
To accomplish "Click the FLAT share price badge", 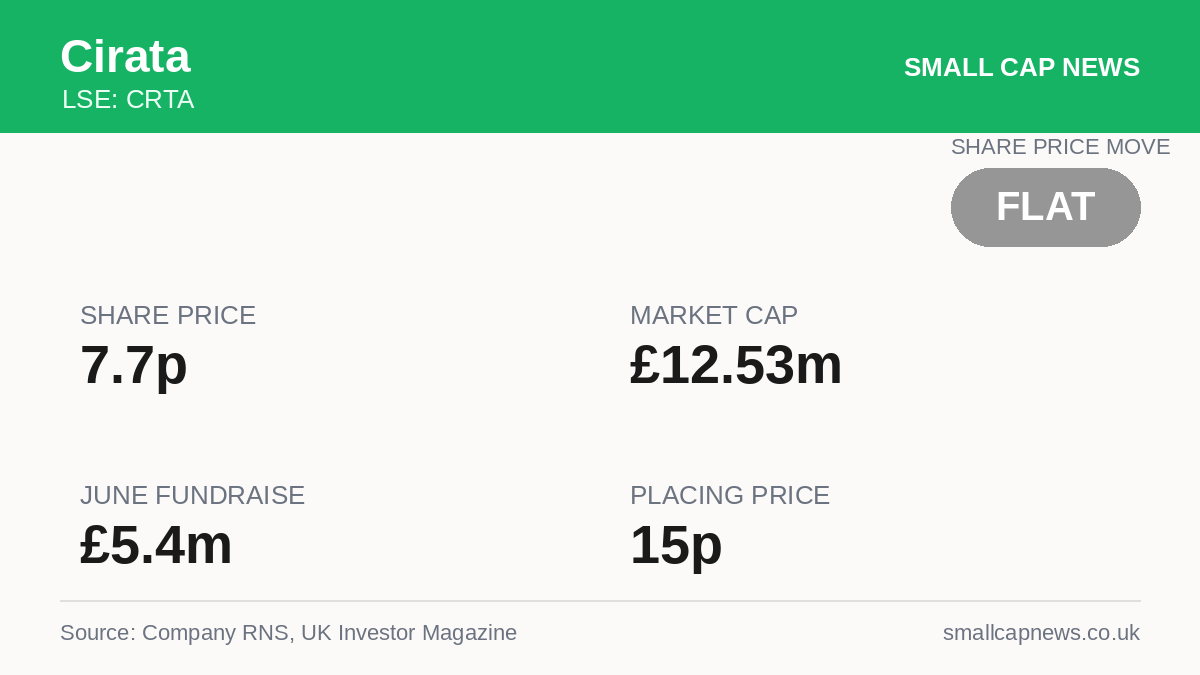I will 1045,207.
